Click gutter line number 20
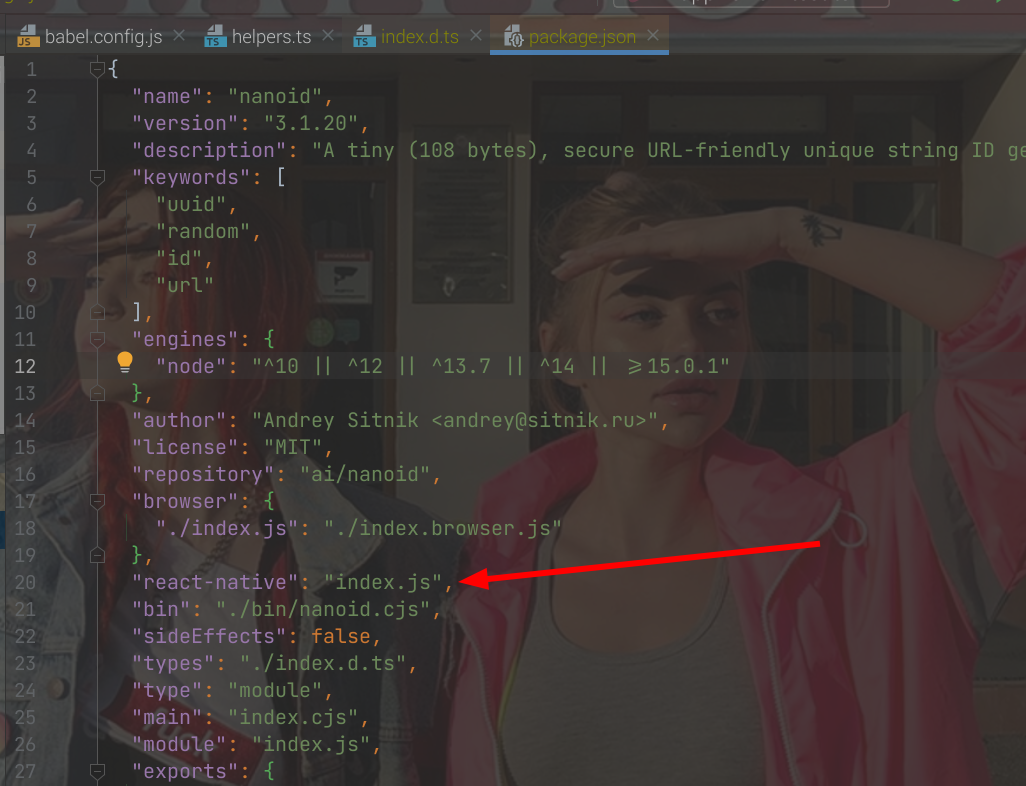1026x786 pixels. pos(25,582)
